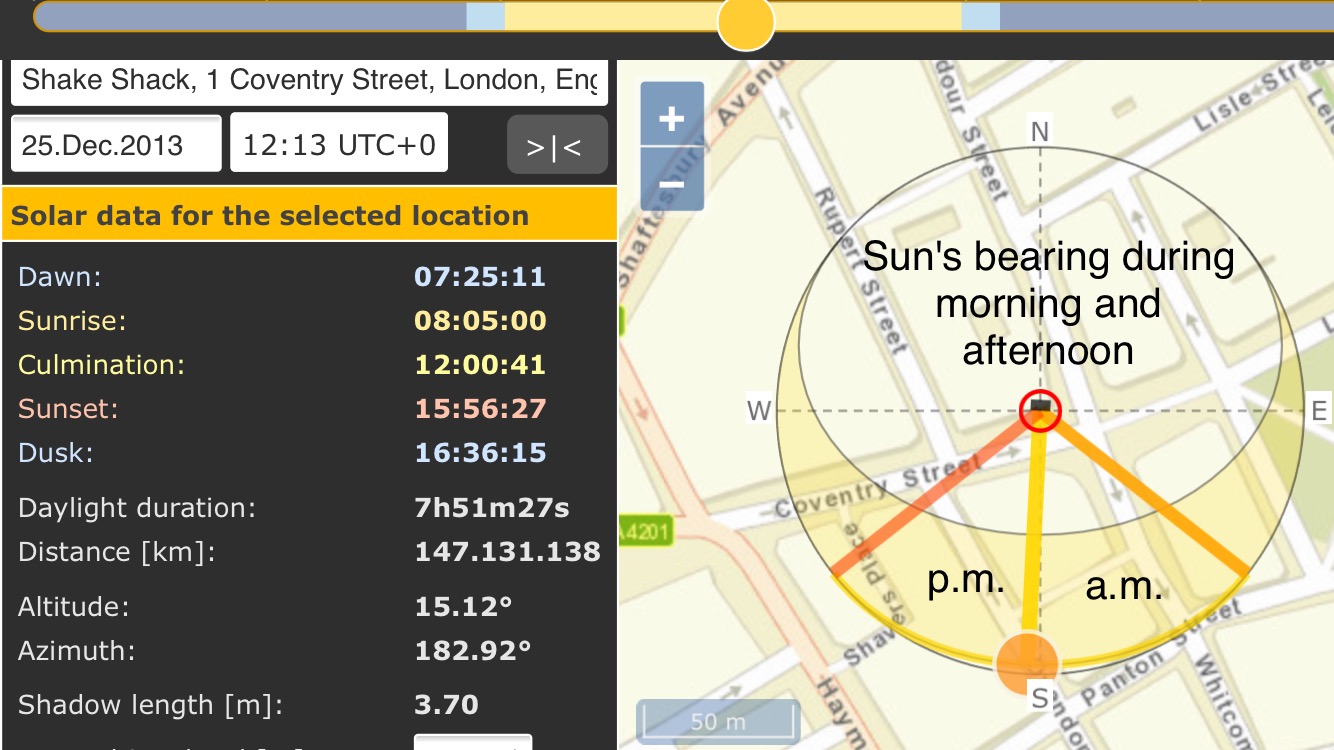Select the Sunset time 15:56:27
The height and width of the screenshot is (750, 1334).
(x=480, y=409)
